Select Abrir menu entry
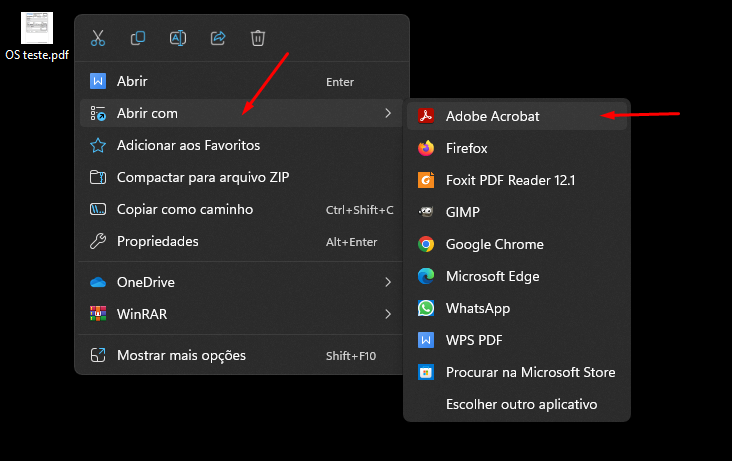 tap(241, 81)
